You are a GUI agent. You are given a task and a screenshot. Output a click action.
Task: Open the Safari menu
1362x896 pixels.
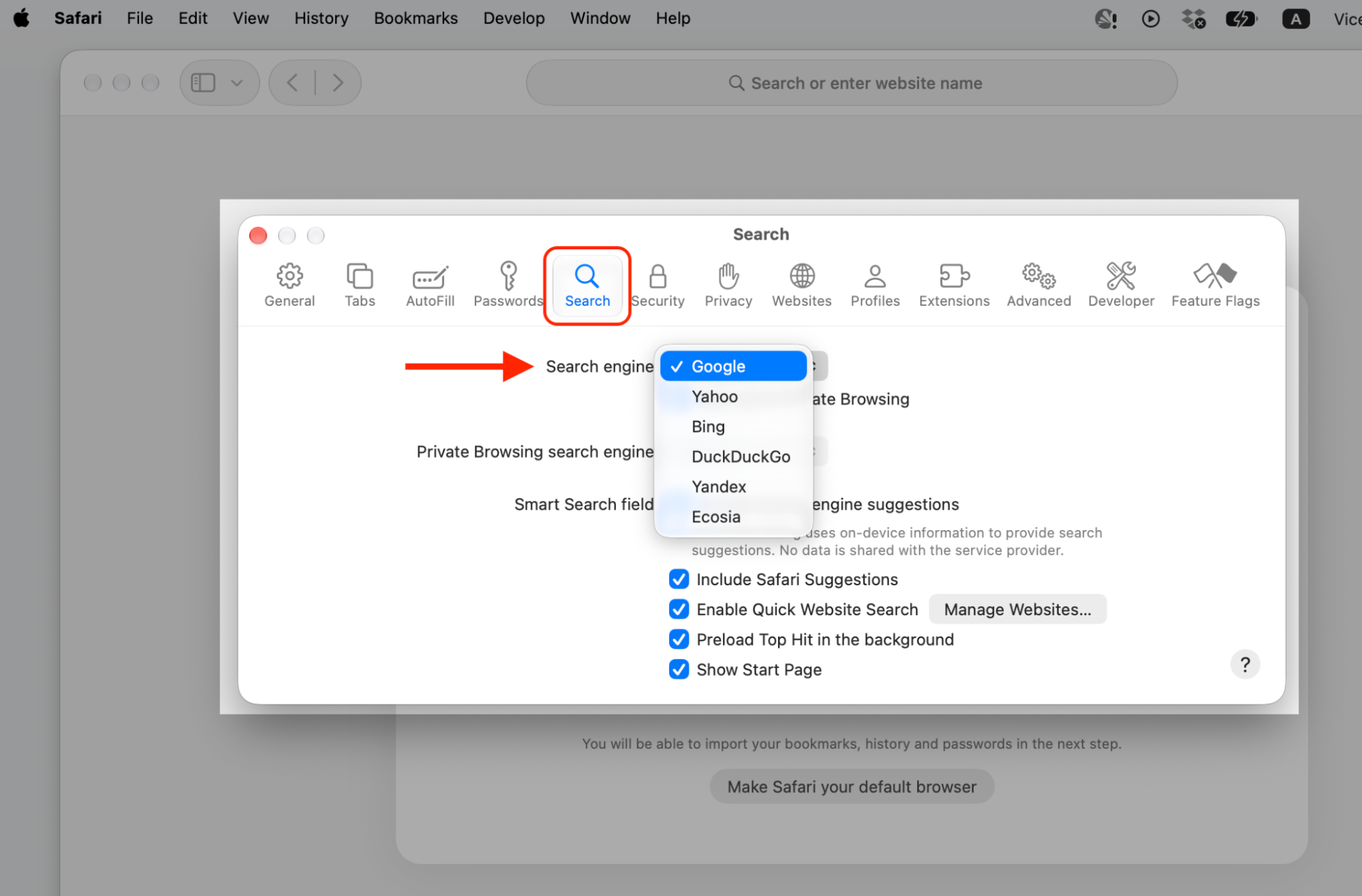(78, 18)
